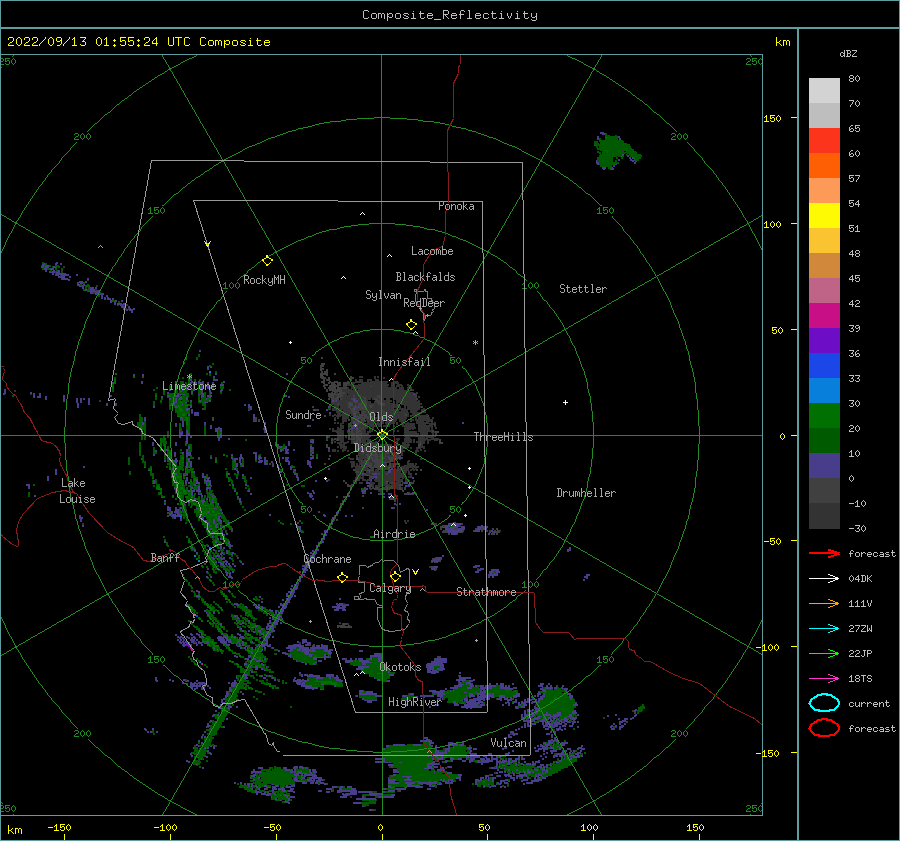Pick the red 60-65 dBZ color swatch
The height and width of the screenshot is (841, 900).
click(x=824, y=141)
